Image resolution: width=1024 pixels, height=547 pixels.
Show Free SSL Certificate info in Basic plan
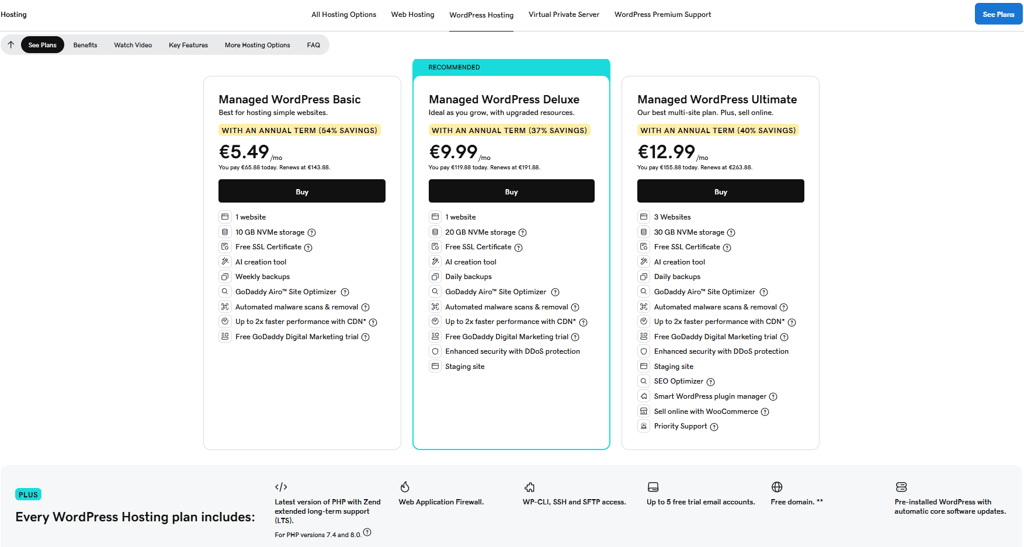308,247
